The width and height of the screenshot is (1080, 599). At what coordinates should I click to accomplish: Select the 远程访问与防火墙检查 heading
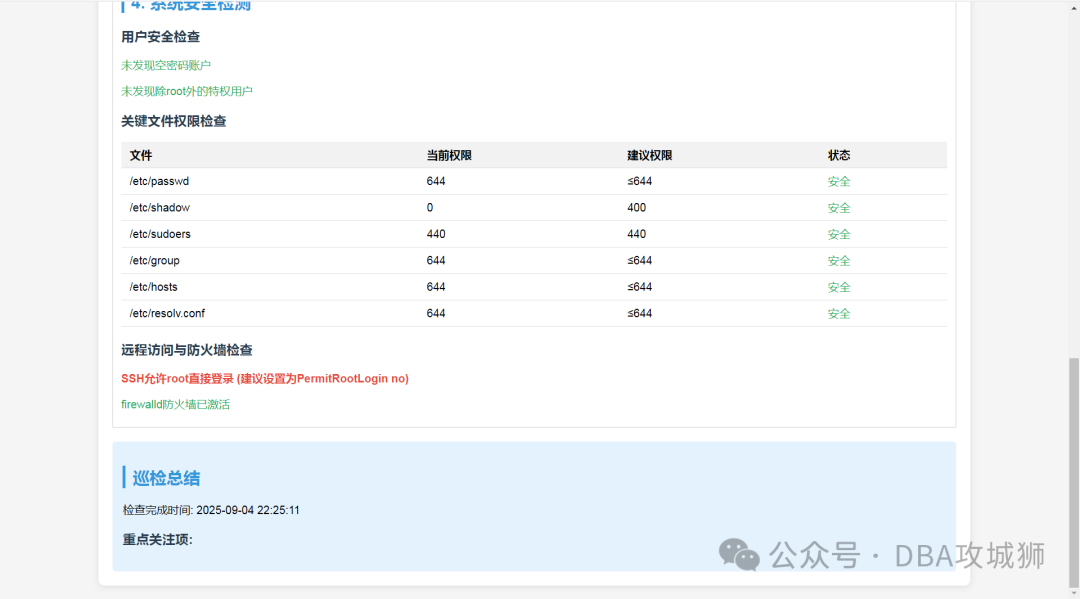[x=187, y=350]
